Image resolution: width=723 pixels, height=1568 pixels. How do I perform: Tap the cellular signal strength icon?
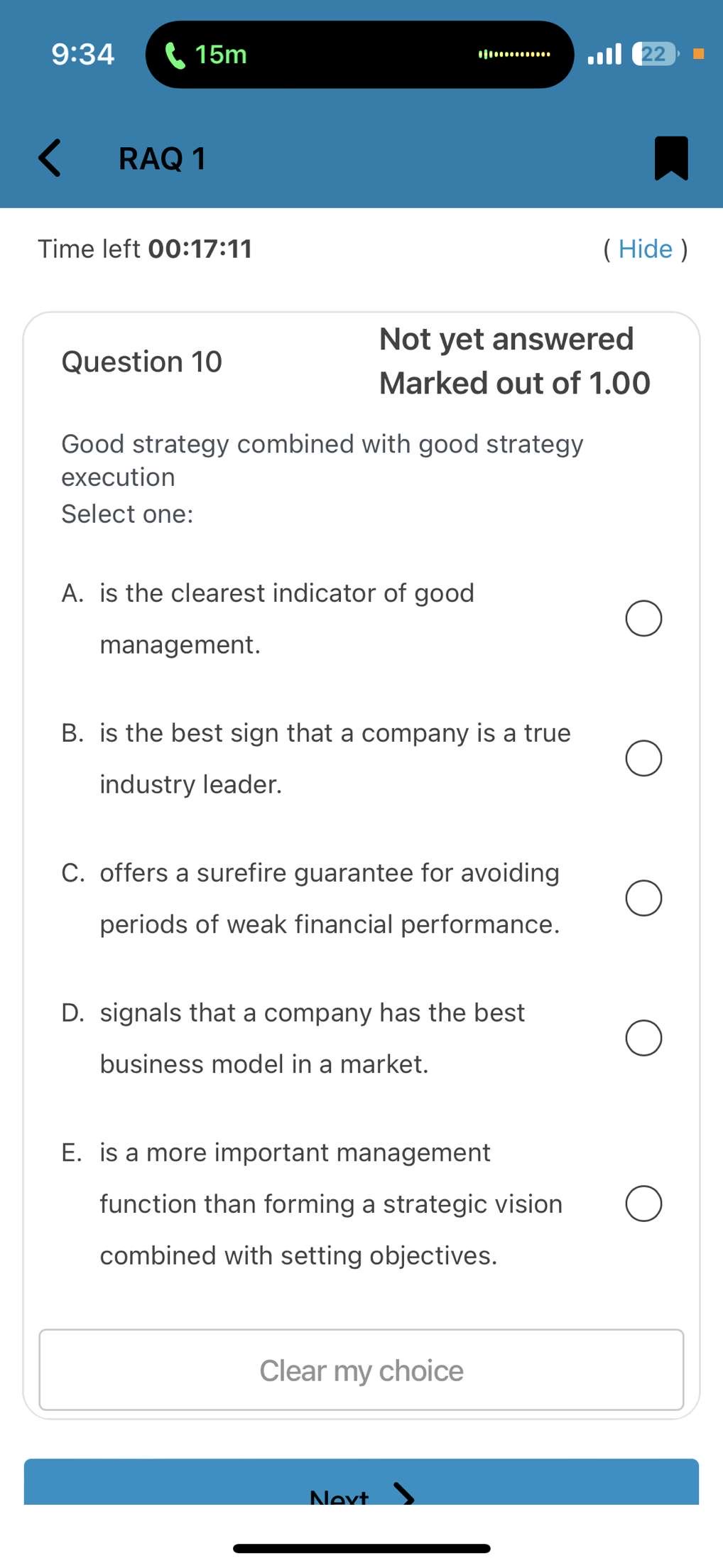coord(604,54)
